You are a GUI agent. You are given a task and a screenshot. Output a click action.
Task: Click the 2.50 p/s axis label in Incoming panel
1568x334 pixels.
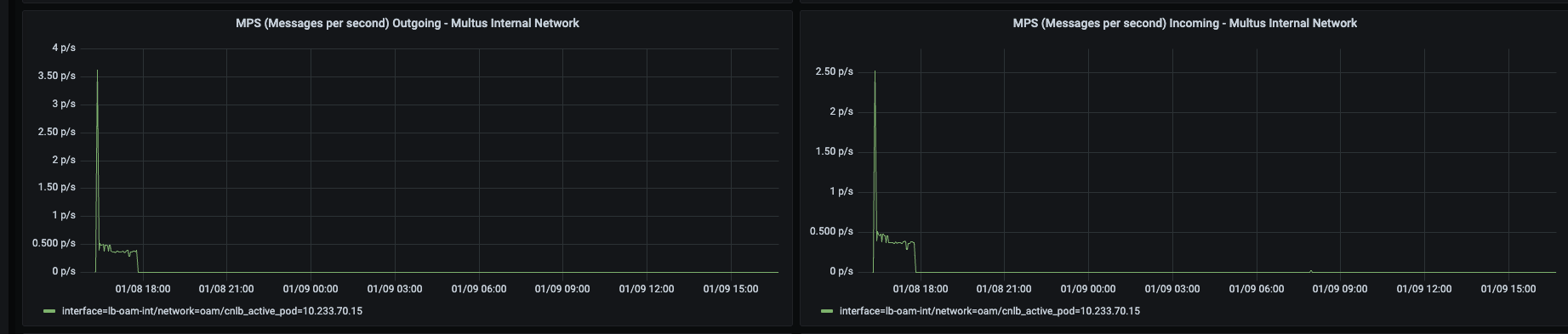(x=835, y=71)
